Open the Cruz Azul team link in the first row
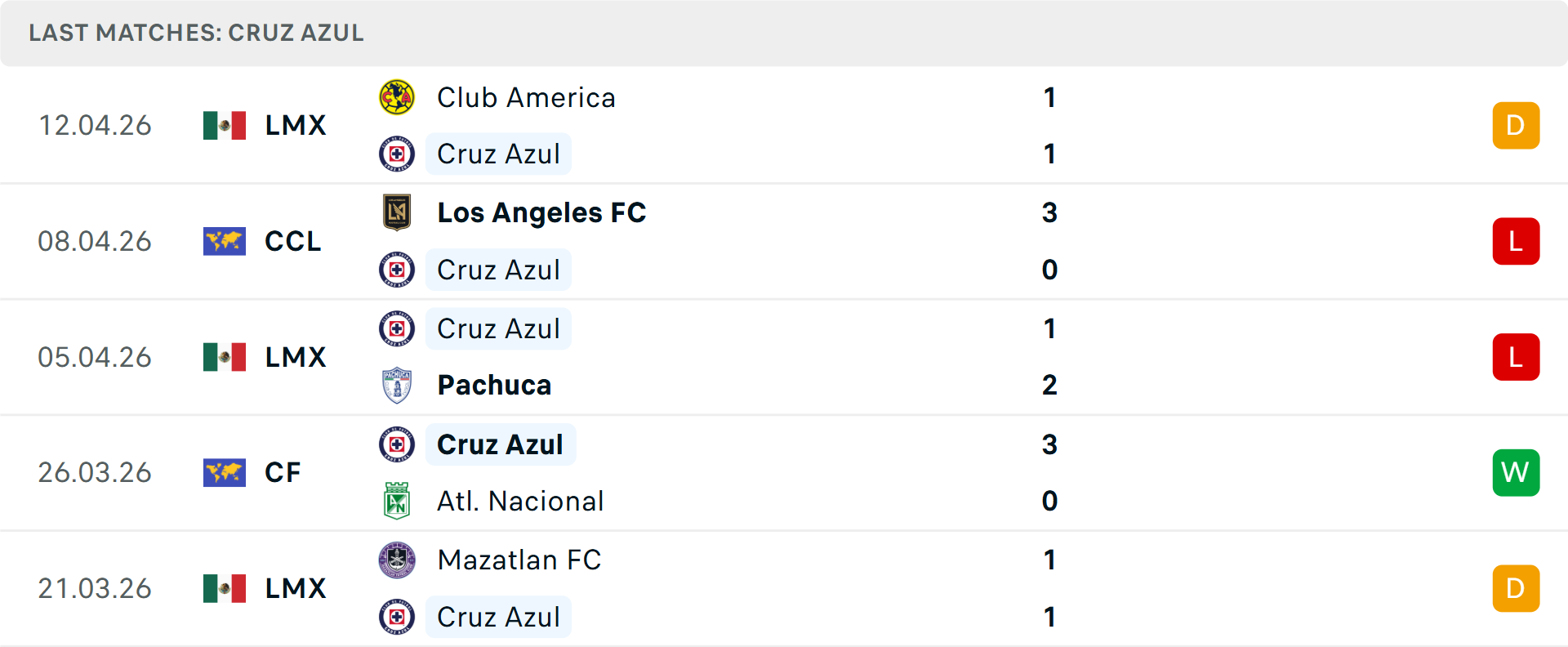This screenshot has width=1568, height=647. tap(498, 154)
